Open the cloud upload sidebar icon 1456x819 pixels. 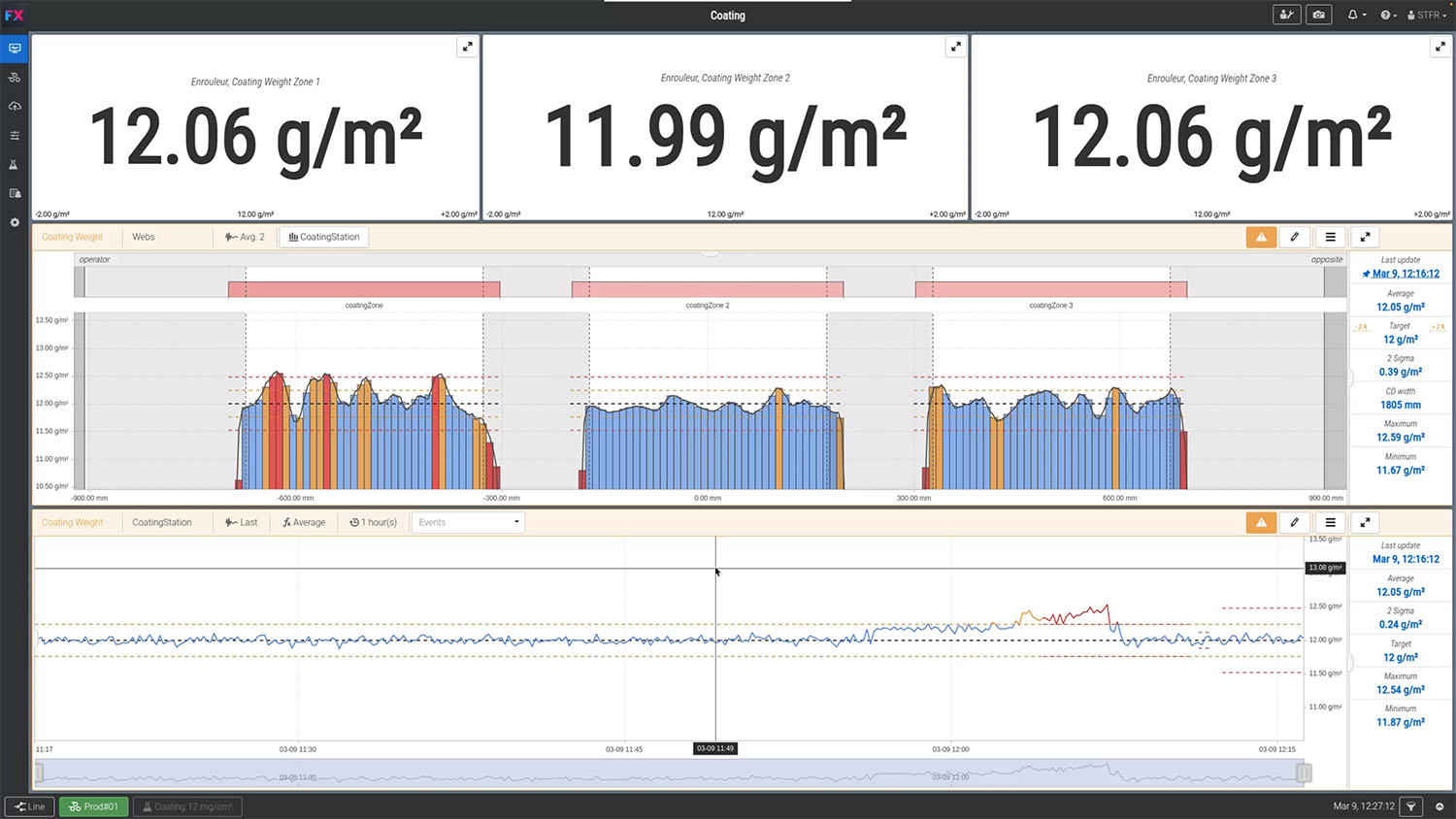pyautogui.click(x=14, y=106)
